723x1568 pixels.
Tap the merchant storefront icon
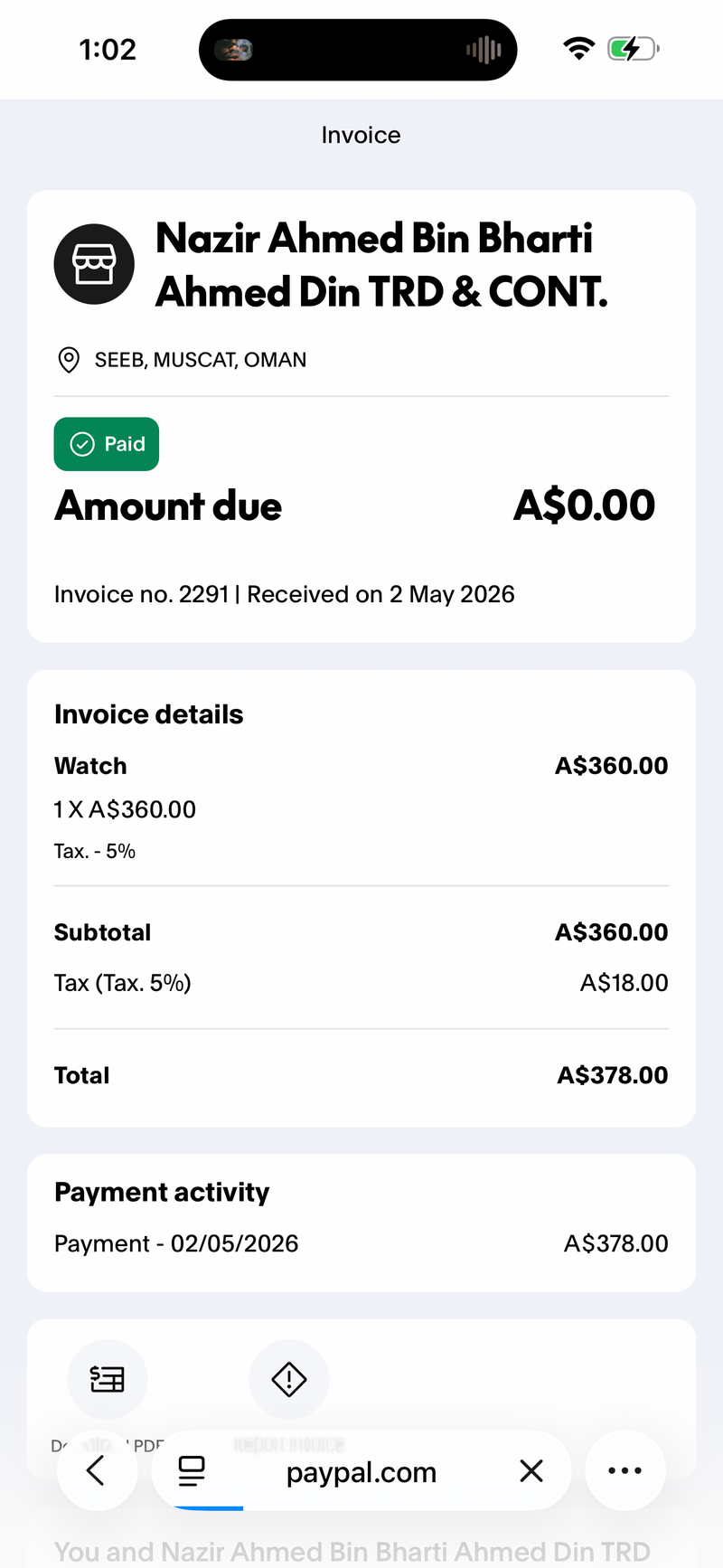tap(94, 264)
